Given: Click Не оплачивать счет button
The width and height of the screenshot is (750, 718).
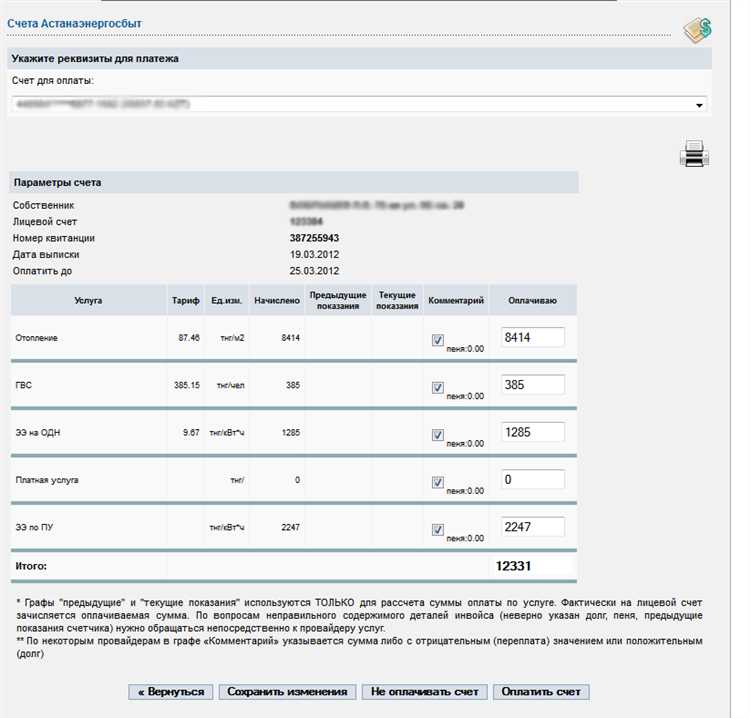Looking at the screenshot, I should pos(424,692).
